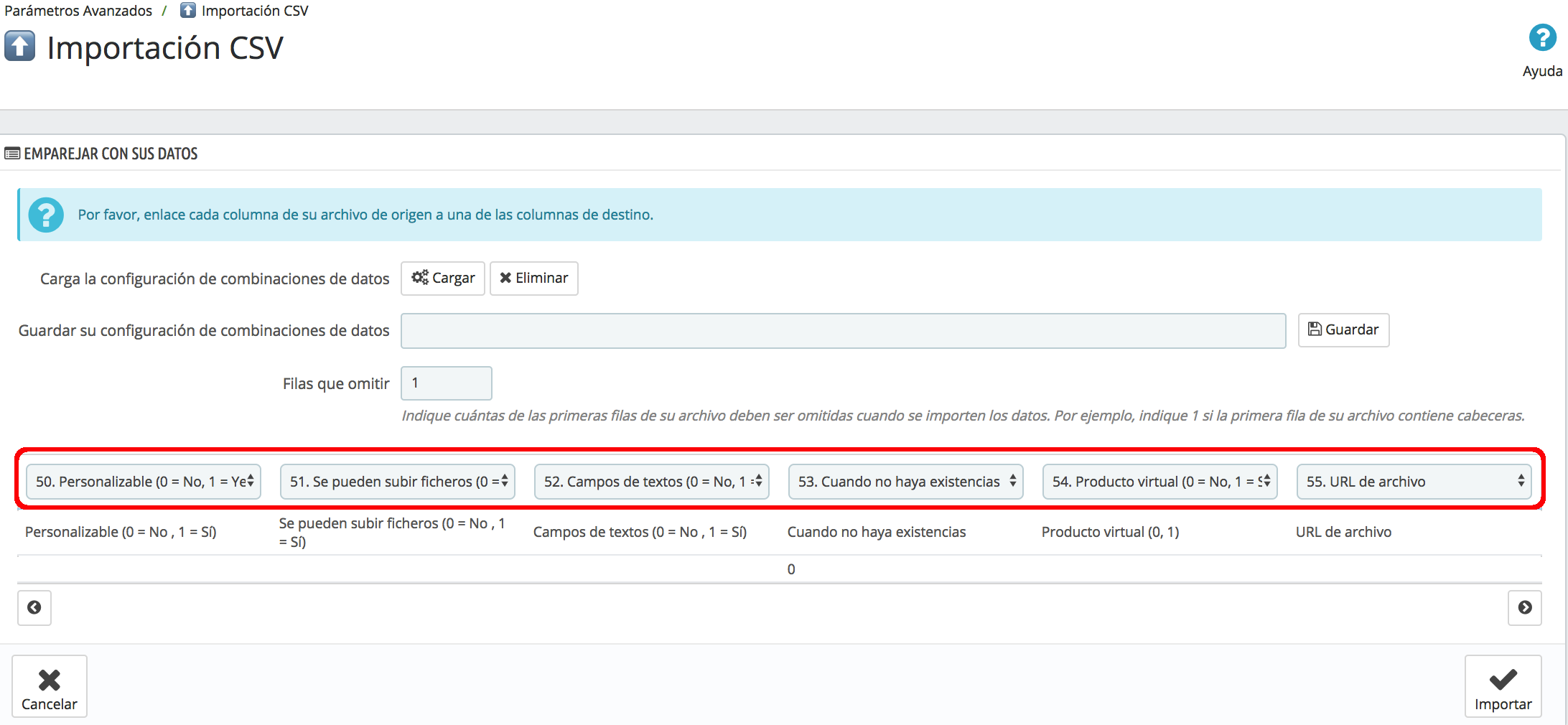
Task: Click the small import icon in the breadcrumb
Action: coord(187,10)
